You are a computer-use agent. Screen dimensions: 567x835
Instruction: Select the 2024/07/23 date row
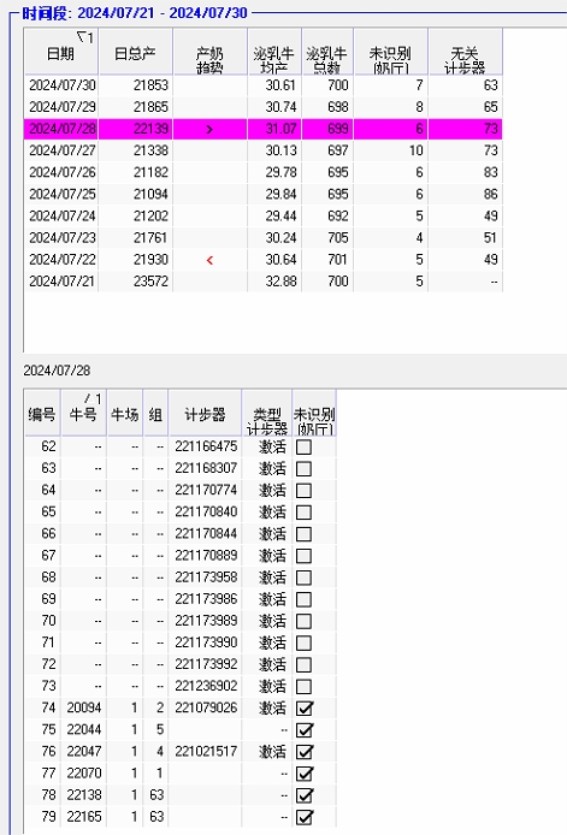pos(263,238)
